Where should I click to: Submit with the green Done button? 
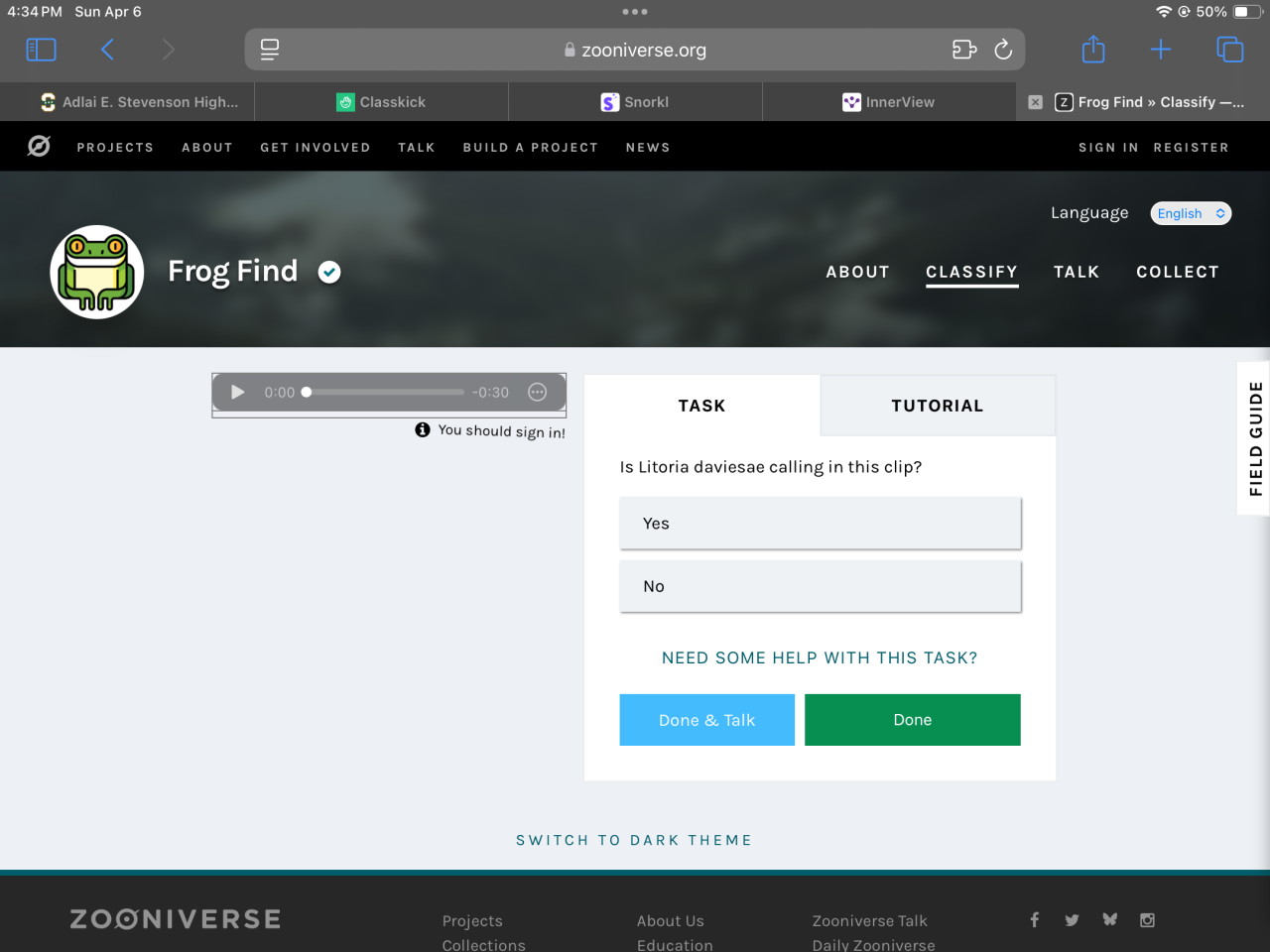click(913, 720)
